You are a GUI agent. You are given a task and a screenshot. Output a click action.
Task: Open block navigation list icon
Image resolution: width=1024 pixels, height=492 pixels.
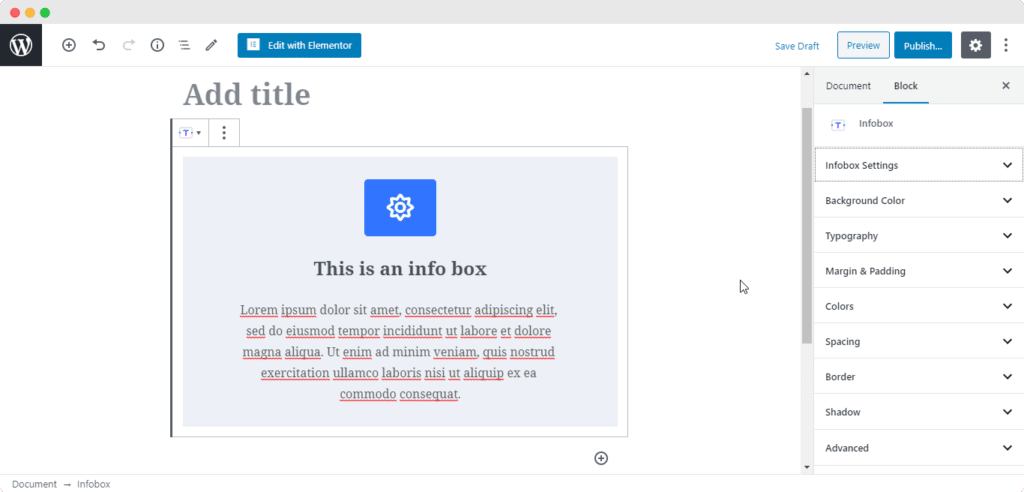(x=184, y=45)
